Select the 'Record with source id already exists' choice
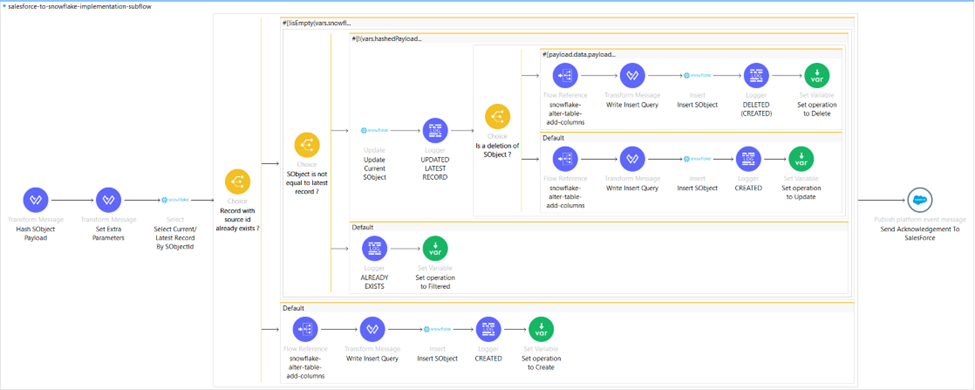The image size is (975, 390). tap(237, 181)
